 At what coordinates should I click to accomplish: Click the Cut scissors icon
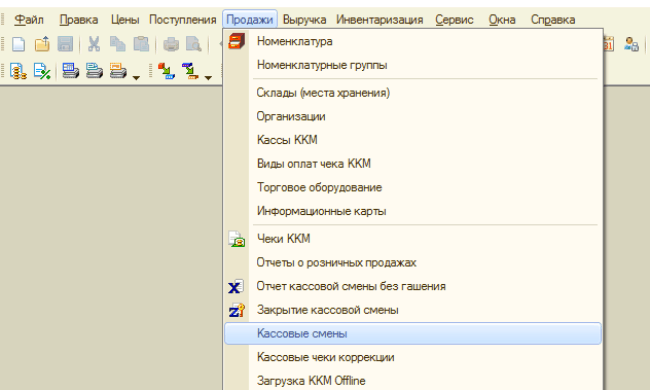[94, 44]
